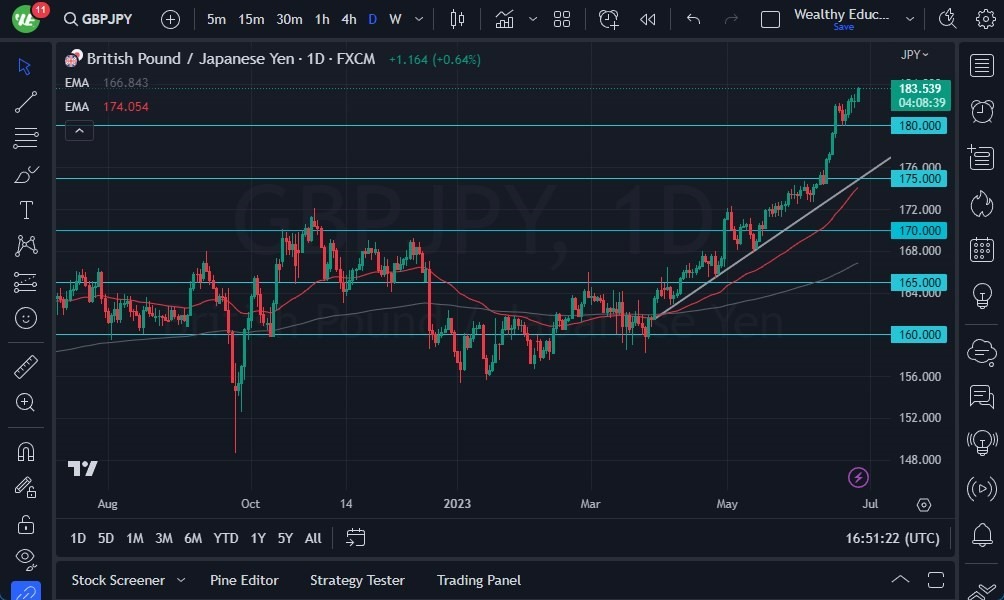This screenshot has height=600, width=1004.
Task: Toggle drawings visibility with the eye icon
Action: 25,559
